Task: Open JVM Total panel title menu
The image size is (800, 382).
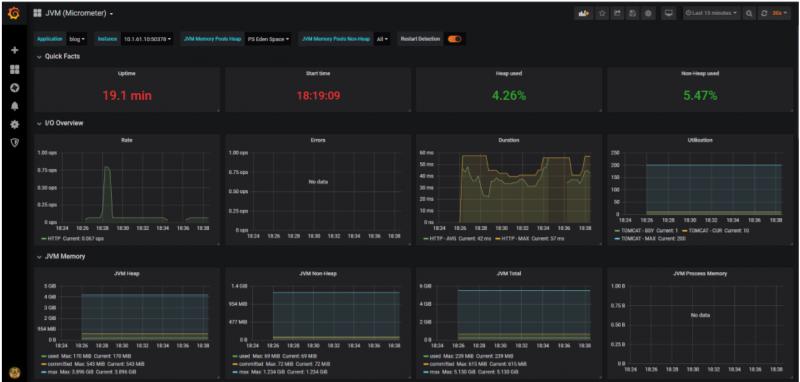Action: tap(509, 273)
